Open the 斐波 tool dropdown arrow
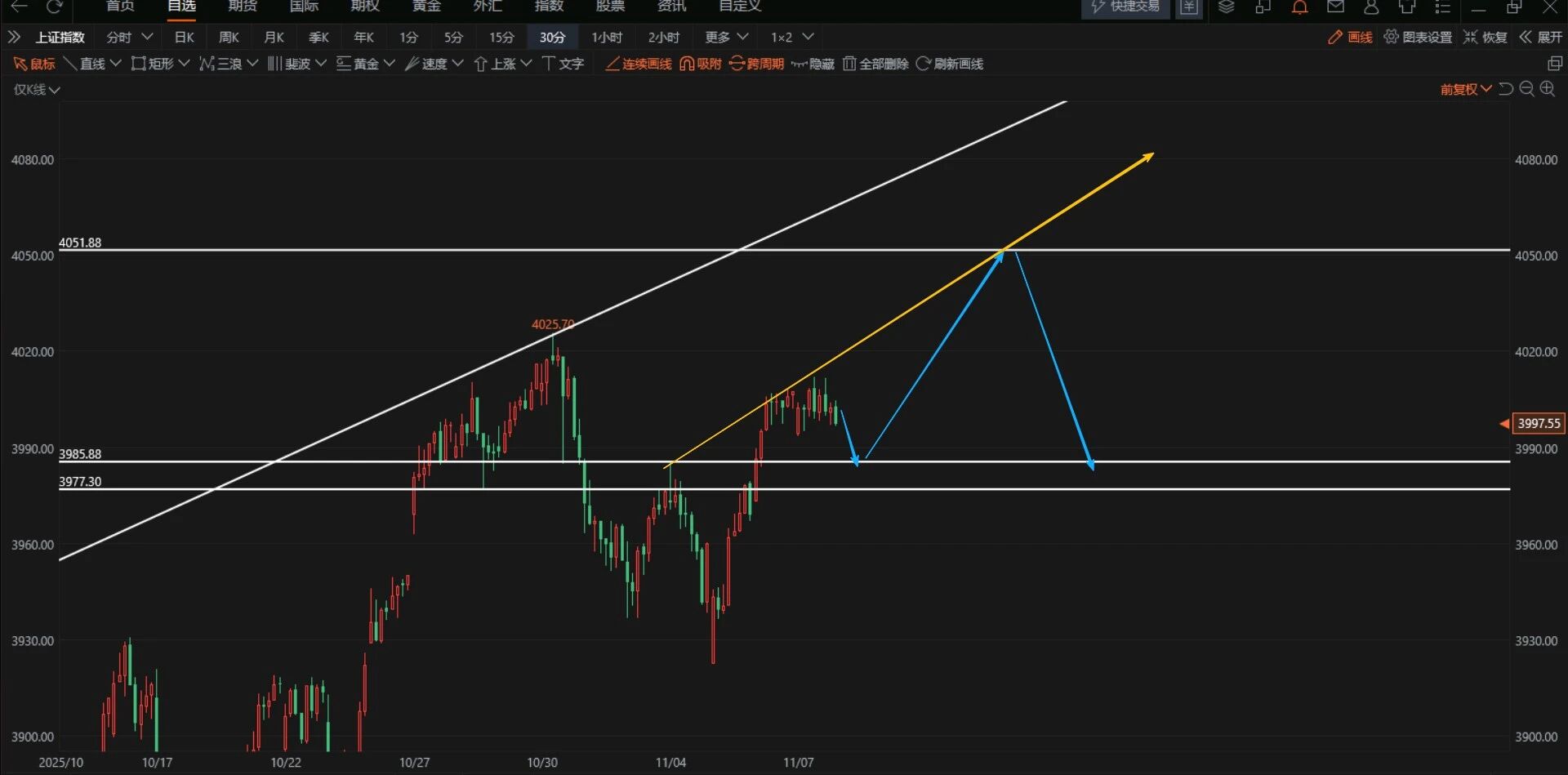 click(320, 64)
